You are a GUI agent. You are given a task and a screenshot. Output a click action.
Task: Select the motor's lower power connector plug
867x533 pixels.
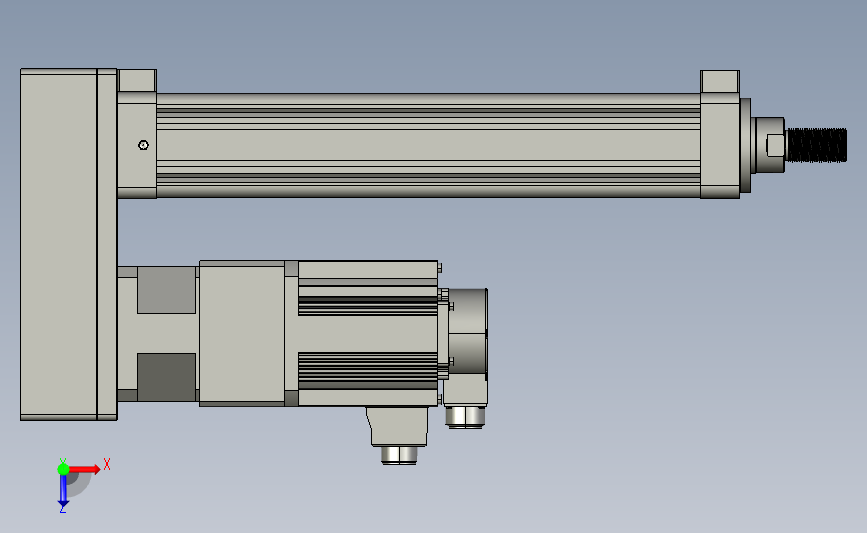click(399, 455)
